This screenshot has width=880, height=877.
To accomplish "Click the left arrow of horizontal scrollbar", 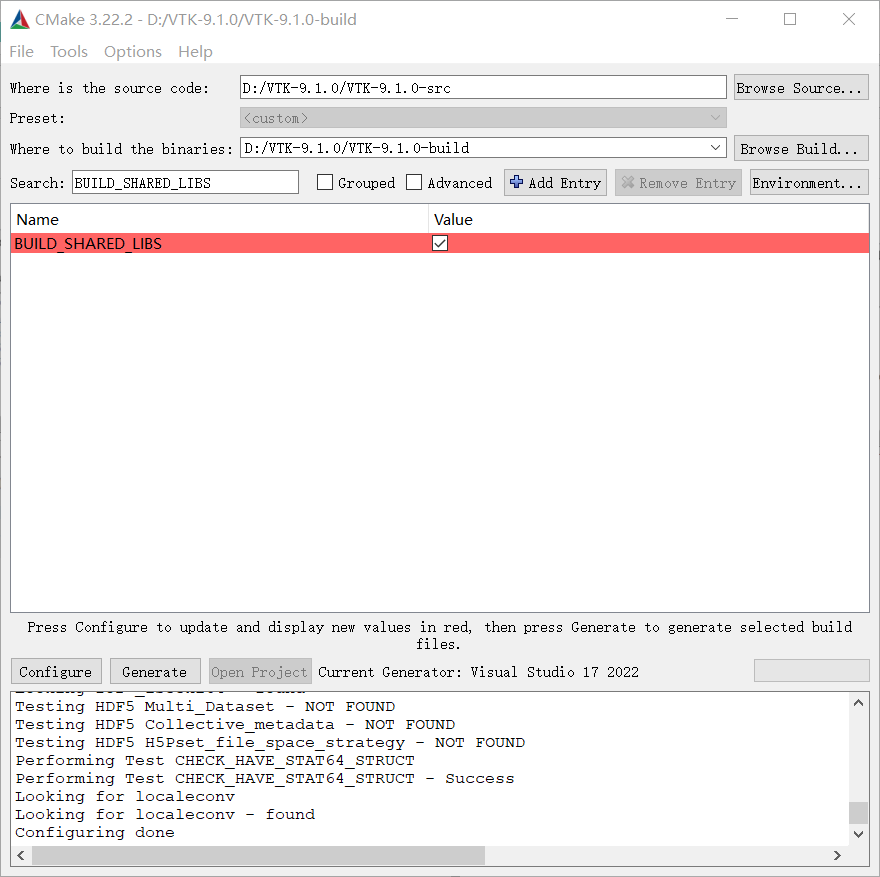I will point(20,855).
